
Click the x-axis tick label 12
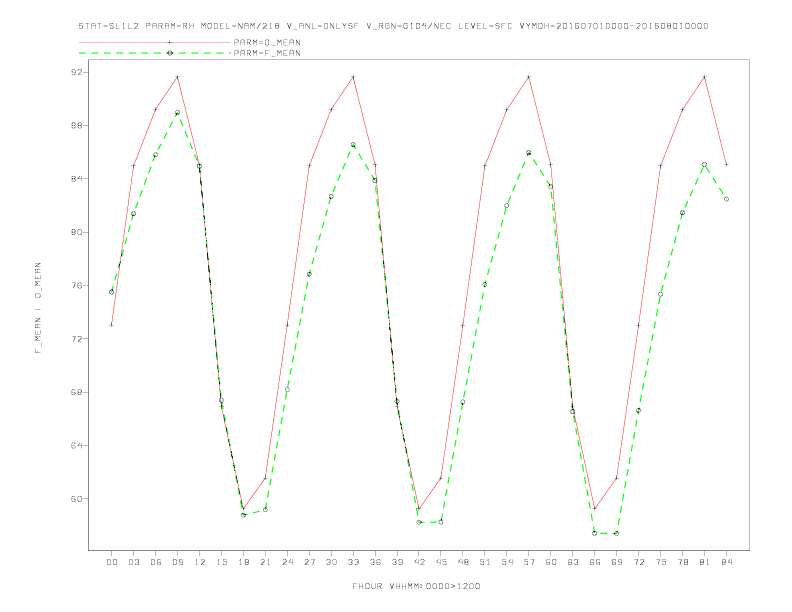200,562
